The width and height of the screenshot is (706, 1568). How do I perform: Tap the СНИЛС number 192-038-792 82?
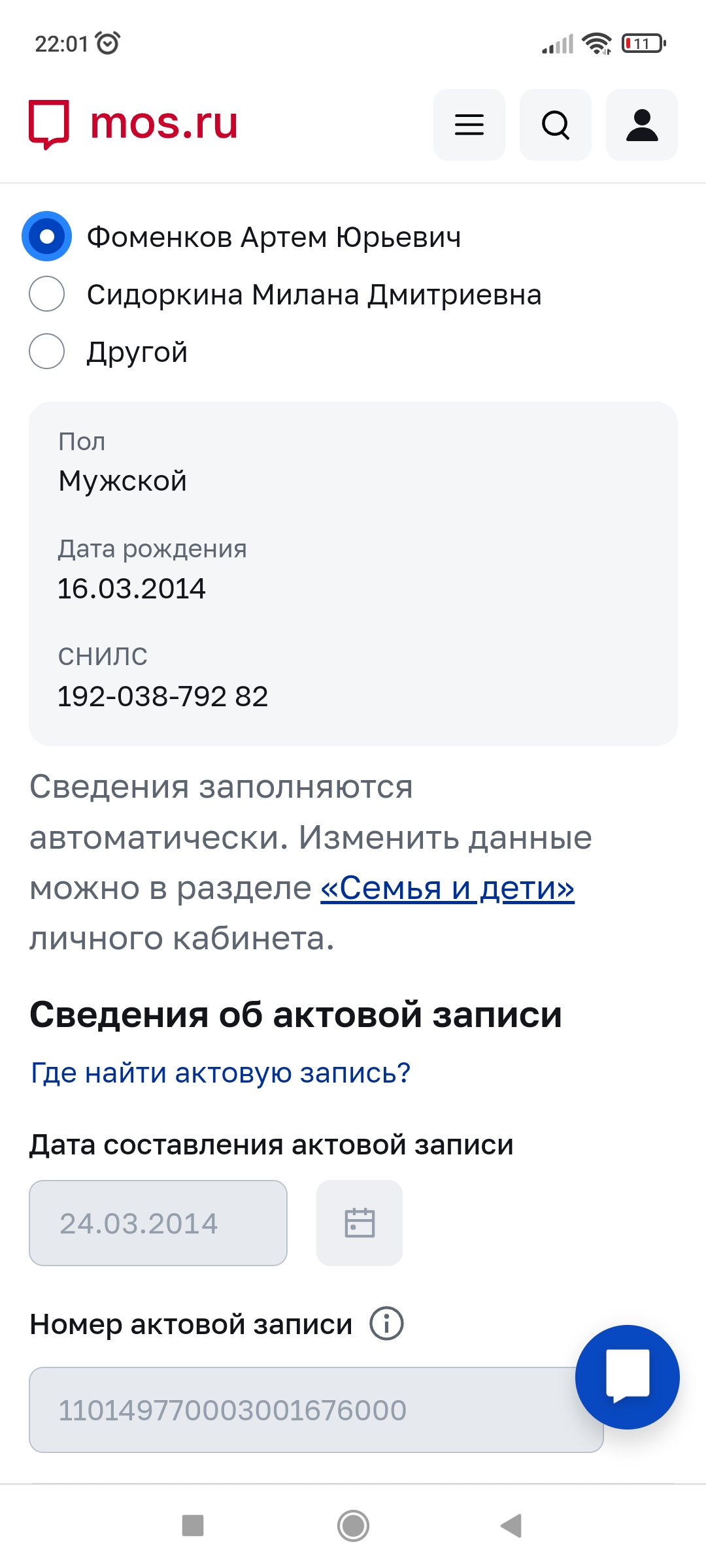pos(163,696)
